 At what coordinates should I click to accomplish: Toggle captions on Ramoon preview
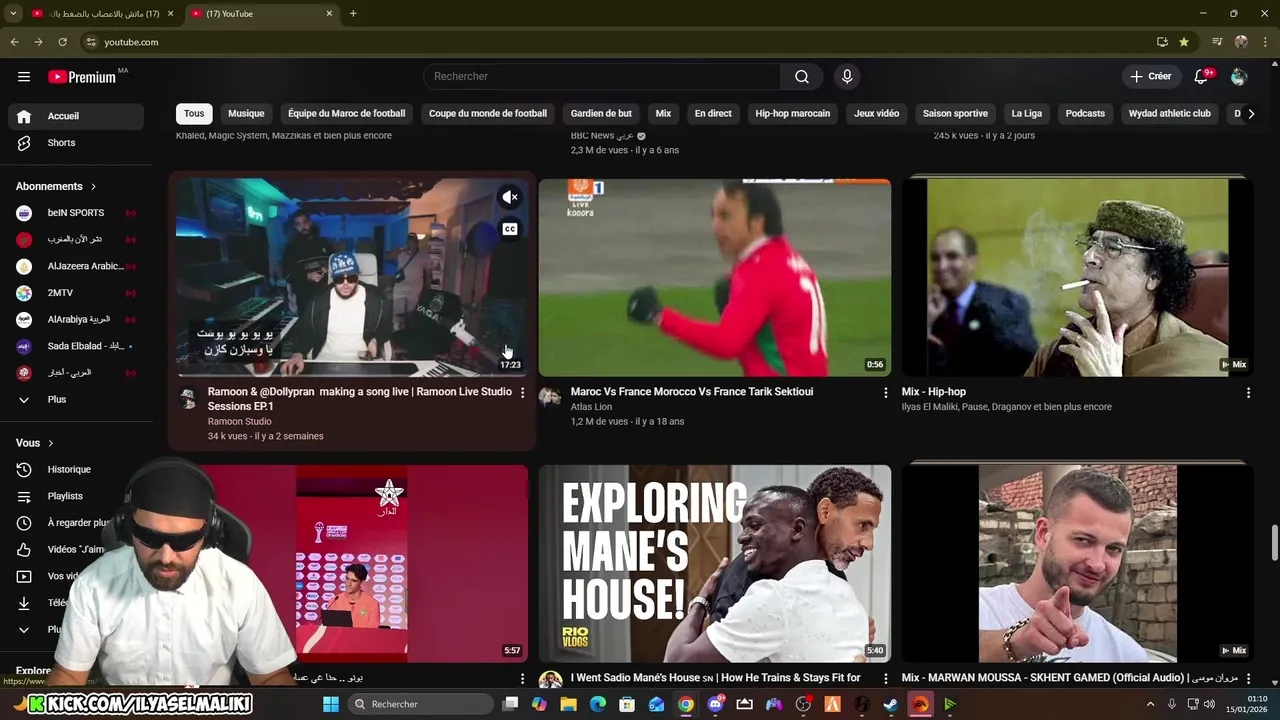click(510, 229)
